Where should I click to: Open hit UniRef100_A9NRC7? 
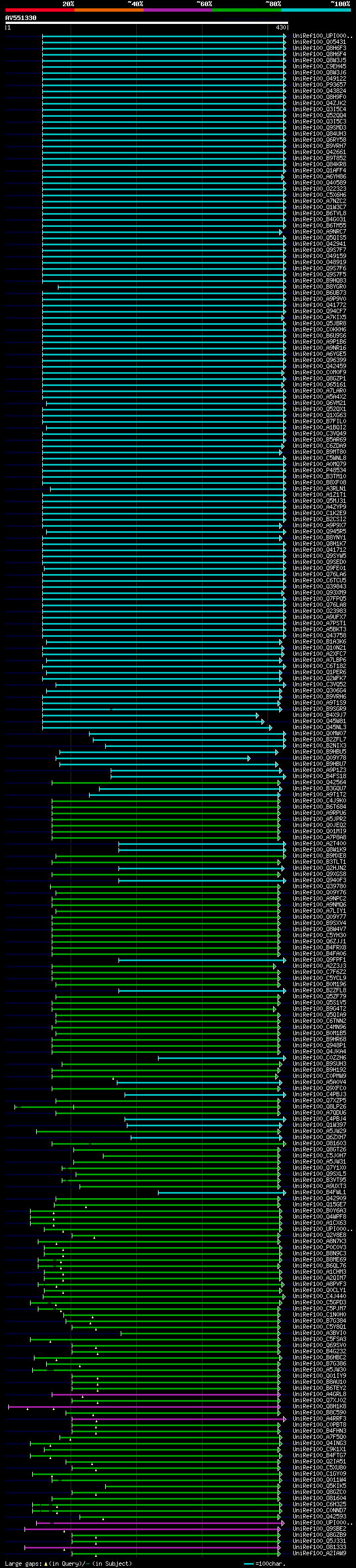tap(319, 232)
